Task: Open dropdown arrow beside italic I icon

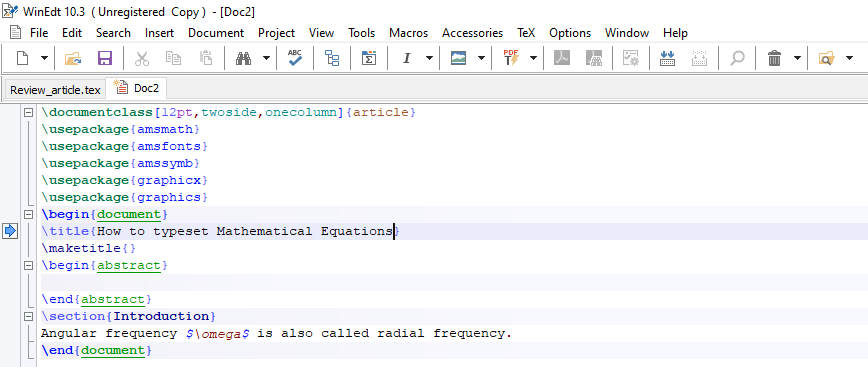Action: click(429, 58)
